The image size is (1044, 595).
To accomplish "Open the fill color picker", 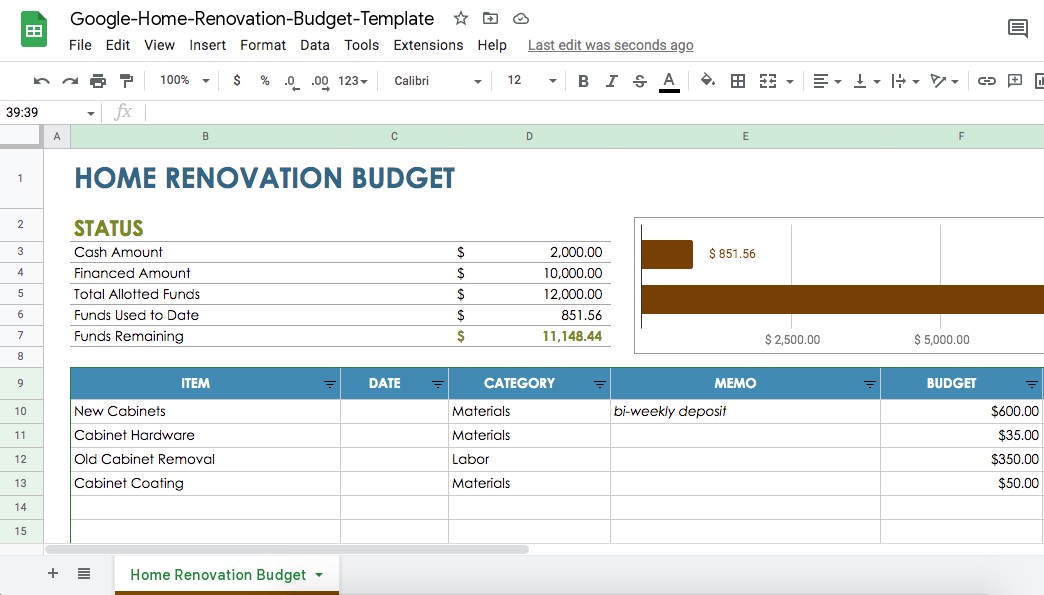I will (708, 81).
